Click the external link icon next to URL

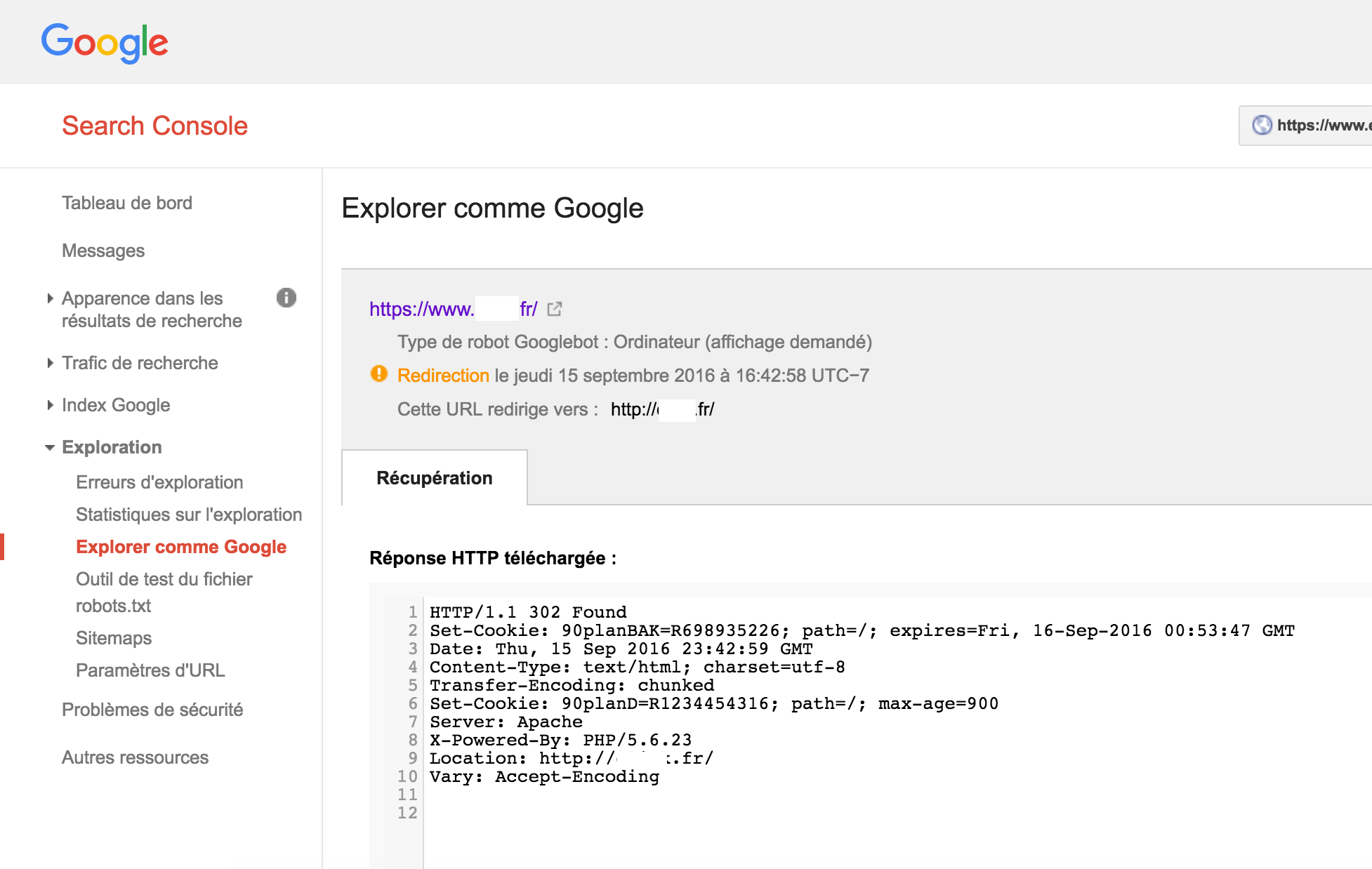click(555, 309)
